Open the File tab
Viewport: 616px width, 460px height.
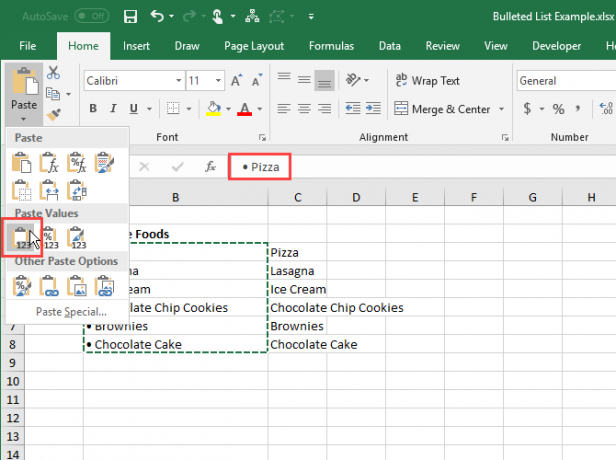[x=28, y=46]
